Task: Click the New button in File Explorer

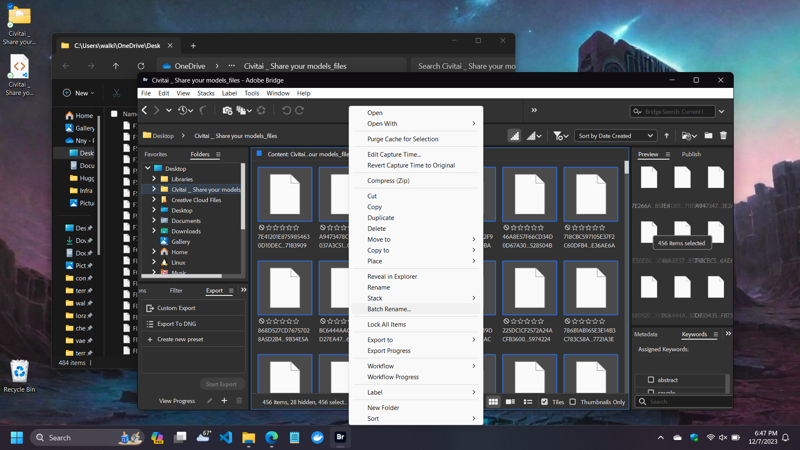Action: [78, 93]
